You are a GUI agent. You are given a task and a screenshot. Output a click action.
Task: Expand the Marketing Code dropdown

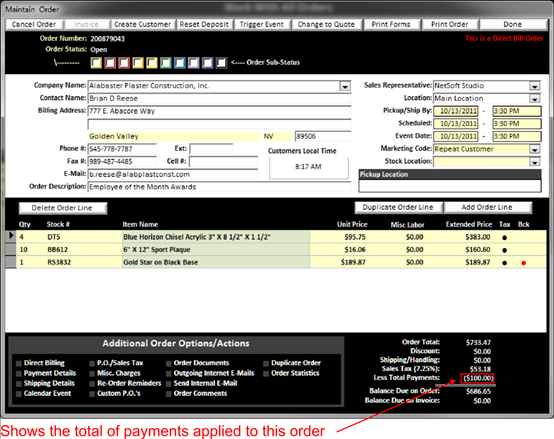click(x=535, y=149)
